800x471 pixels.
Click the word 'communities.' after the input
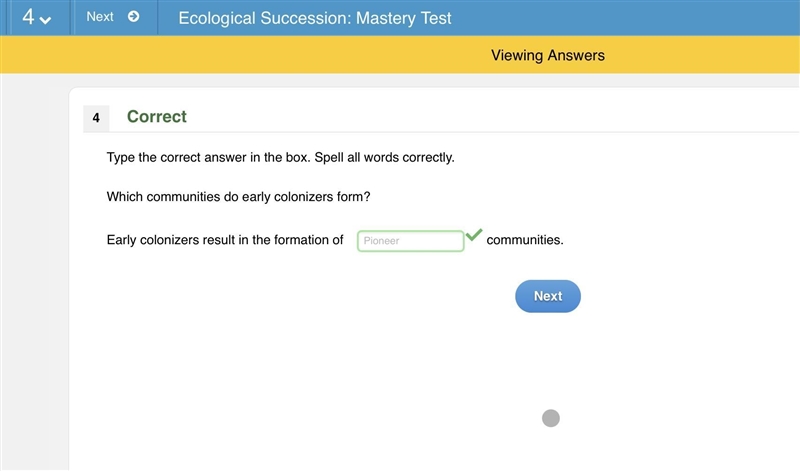coord(525,240)
